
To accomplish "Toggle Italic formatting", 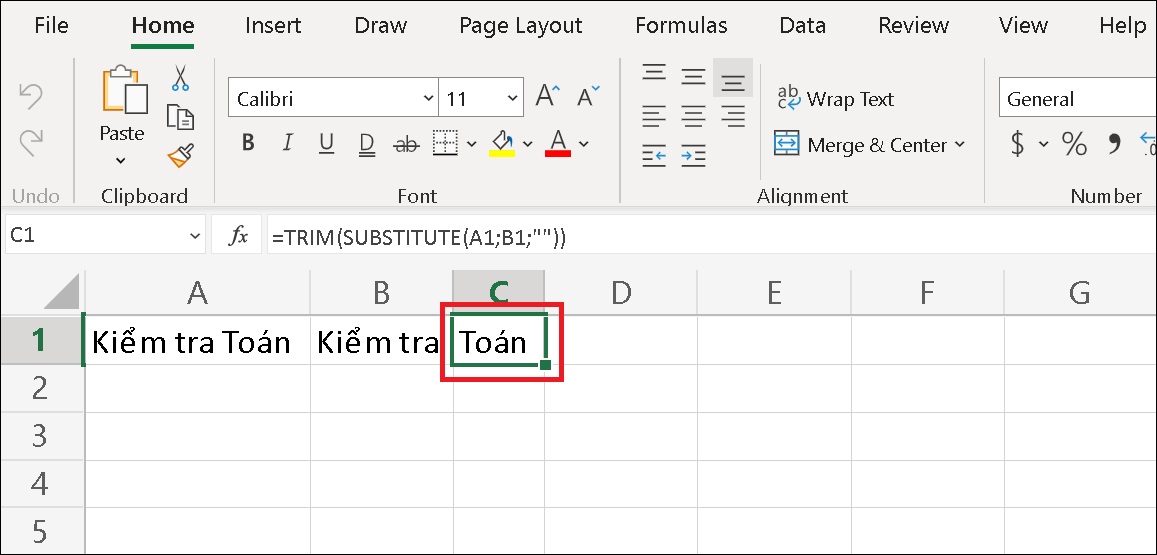I will pyautogui.click(x=287, y=143).
